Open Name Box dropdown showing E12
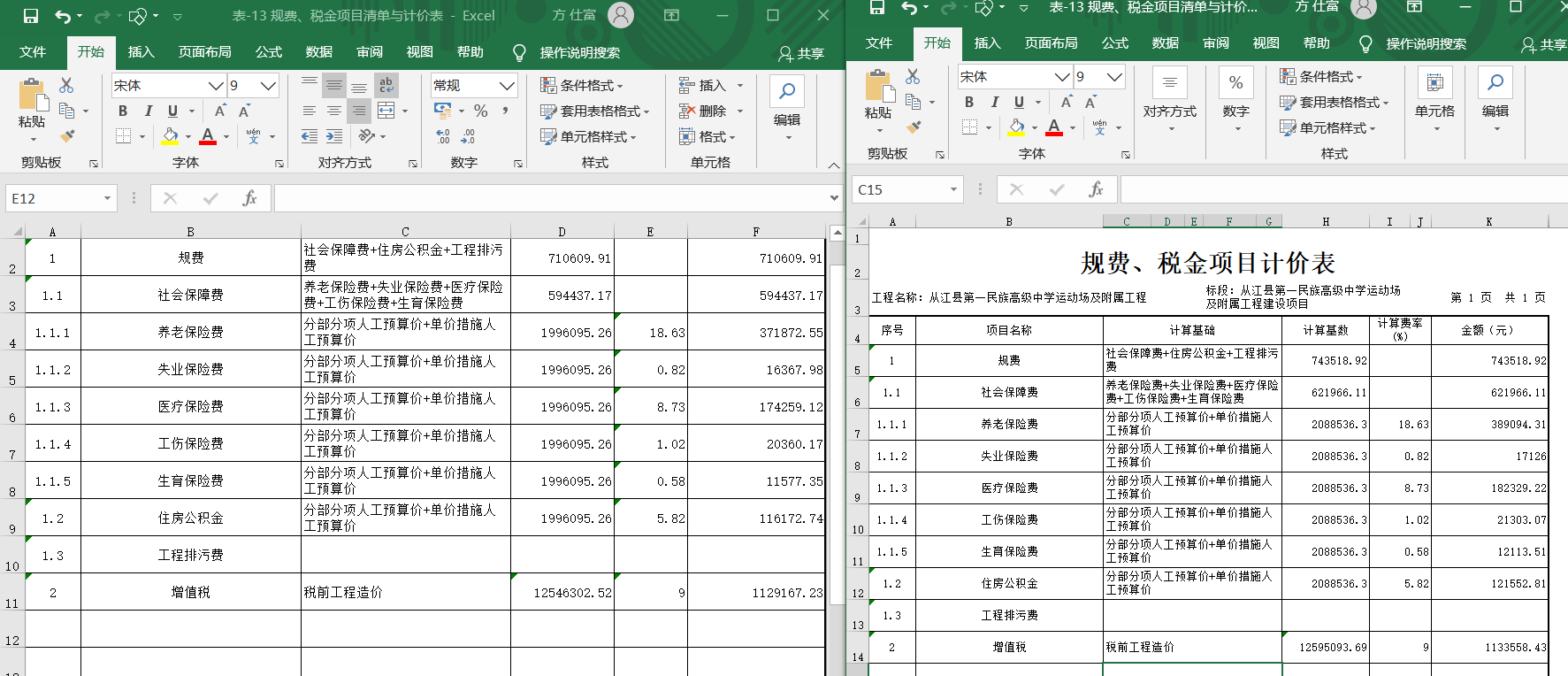This screenshot has width=1568, height=676. tap(107, 198)
